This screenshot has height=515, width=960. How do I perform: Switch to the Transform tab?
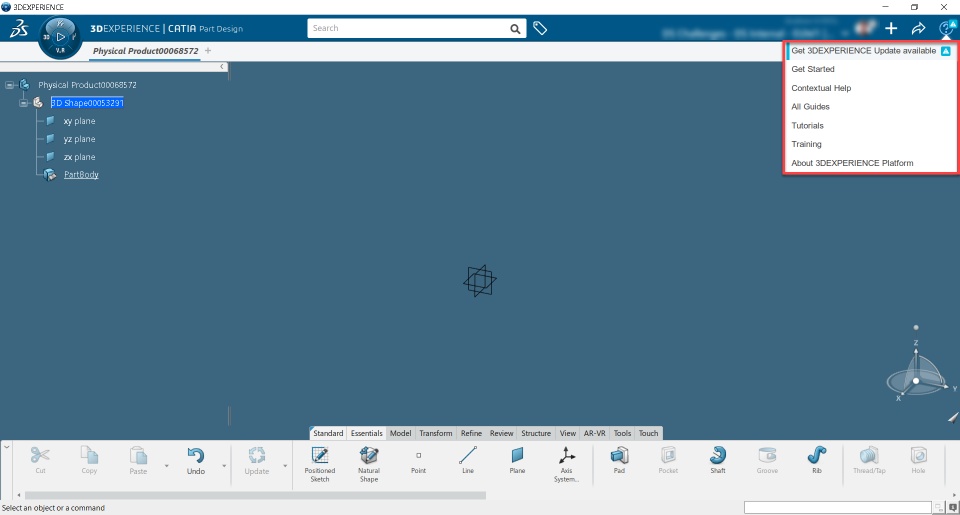(x=436, y=433)
